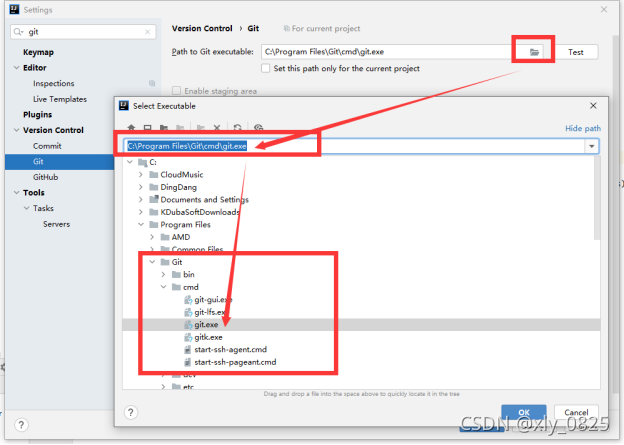Open Plugins settings page
Viewport: 624px width, 445px height.
pos(37,115)
